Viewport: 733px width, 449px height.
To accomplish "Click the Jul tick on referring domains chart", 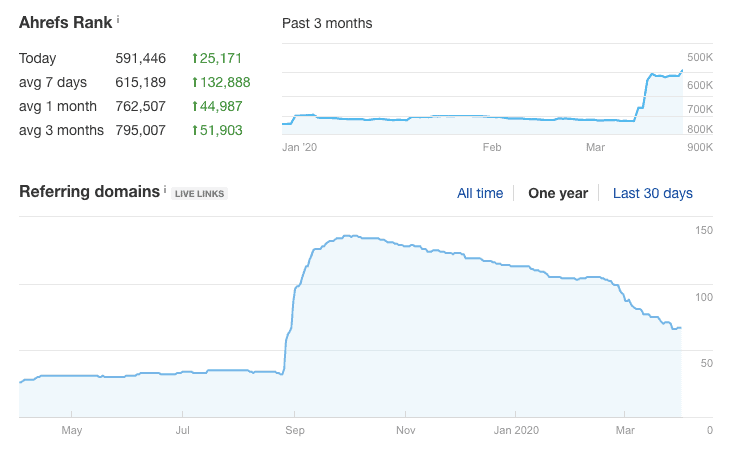I will click(x=182, y=430).
